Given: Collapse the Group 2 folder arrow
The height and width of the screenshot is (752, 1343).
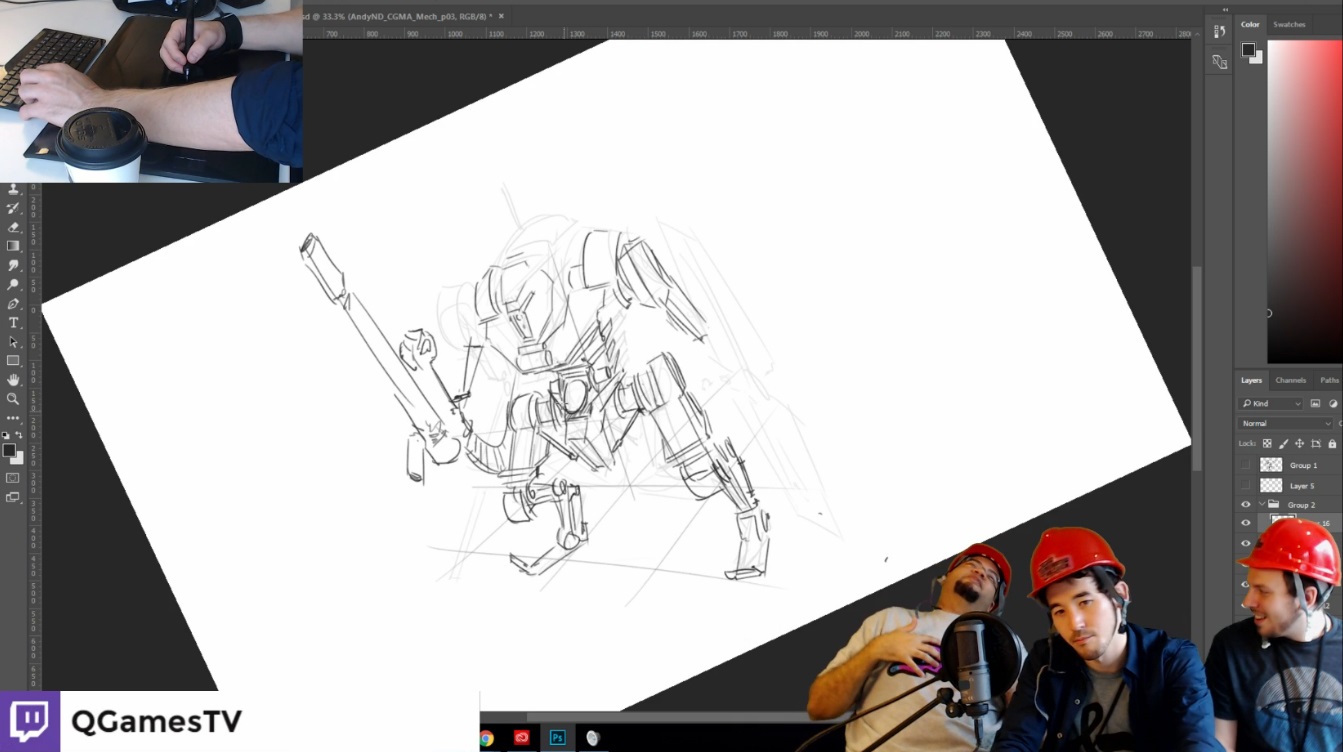Looking at the screenshot, I should [x=1261, y=505].
